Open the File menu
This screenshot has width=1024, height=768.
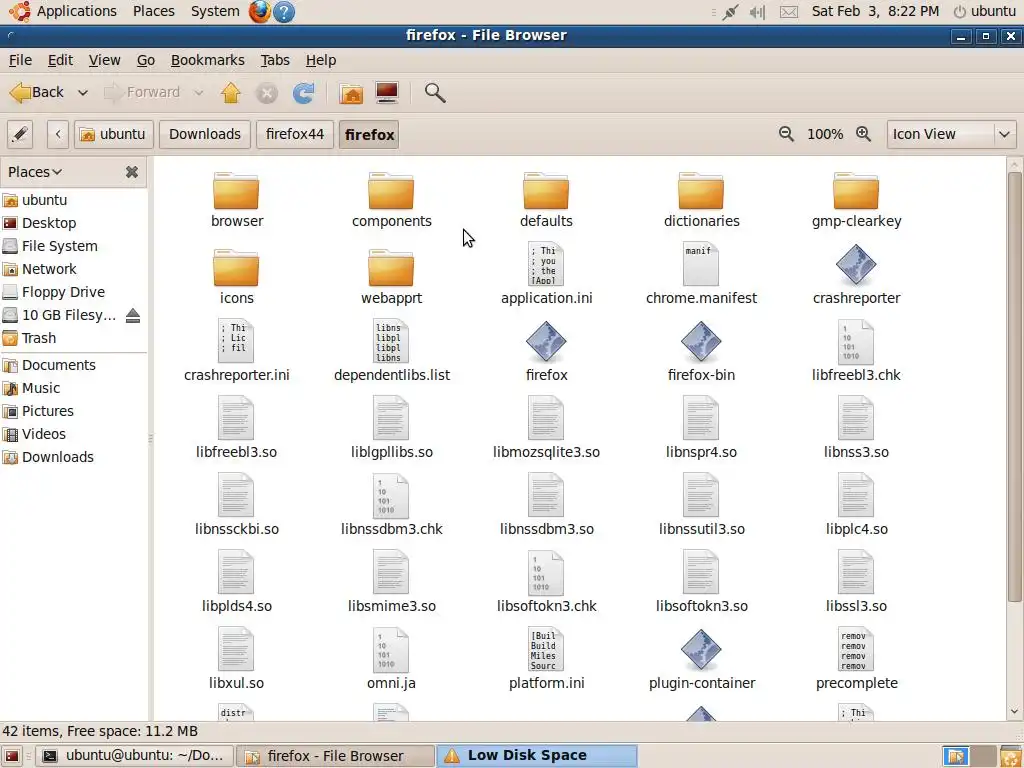coord(20,60)
